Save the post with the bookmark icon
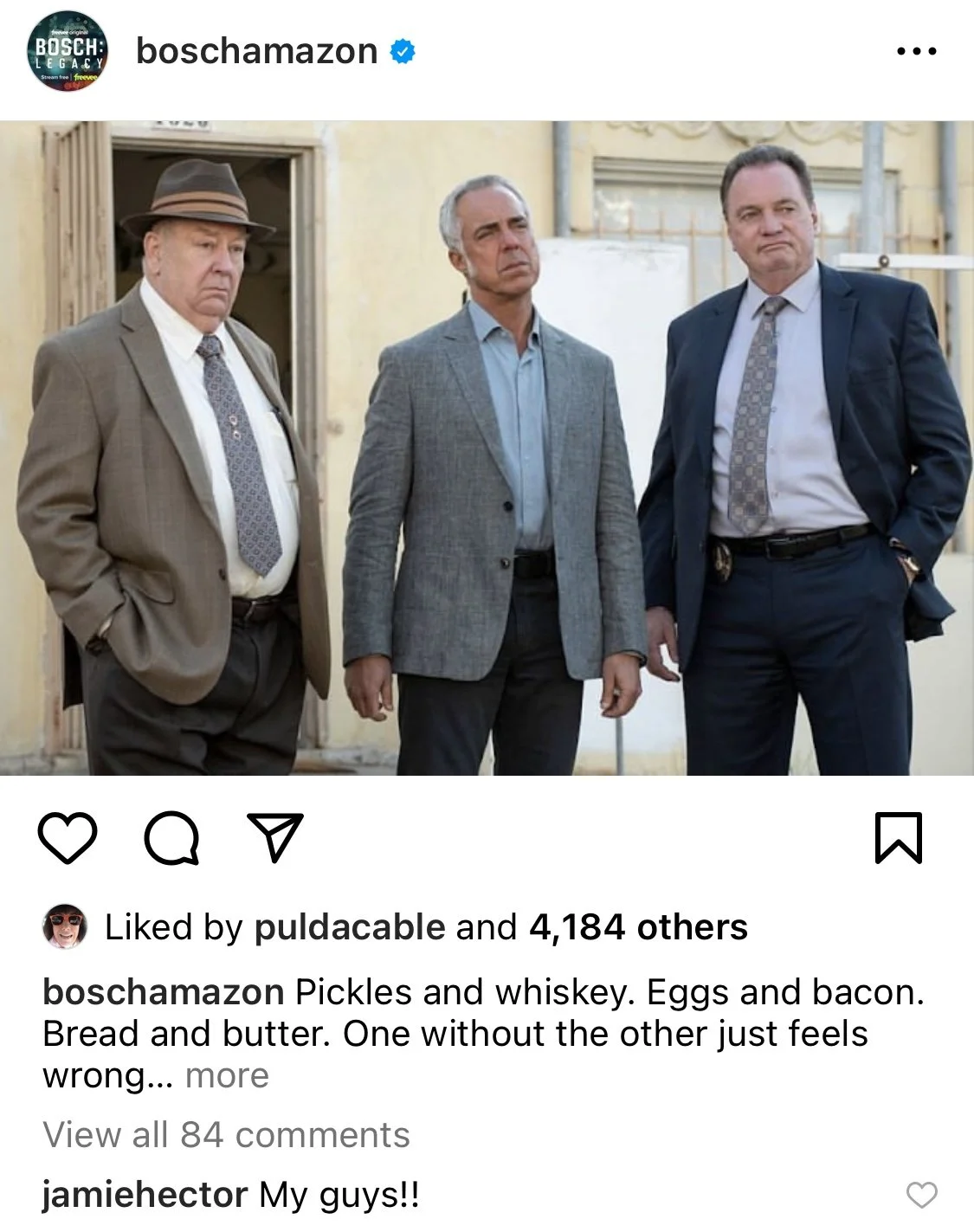 tap(899, 838)
